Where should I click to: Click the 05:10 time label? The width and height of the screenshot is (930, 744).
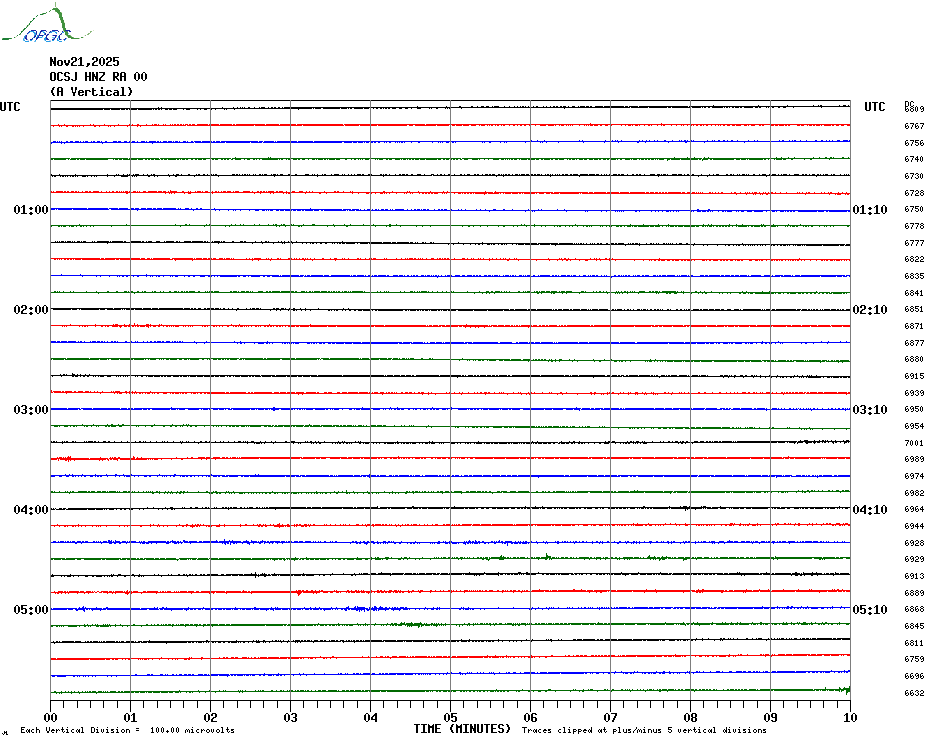[870, 609]
